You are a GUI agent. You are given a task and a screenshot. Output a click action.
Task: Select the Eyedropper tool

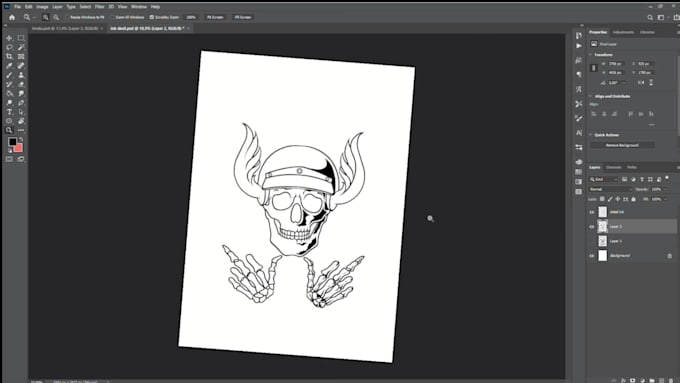coord(9,66)
